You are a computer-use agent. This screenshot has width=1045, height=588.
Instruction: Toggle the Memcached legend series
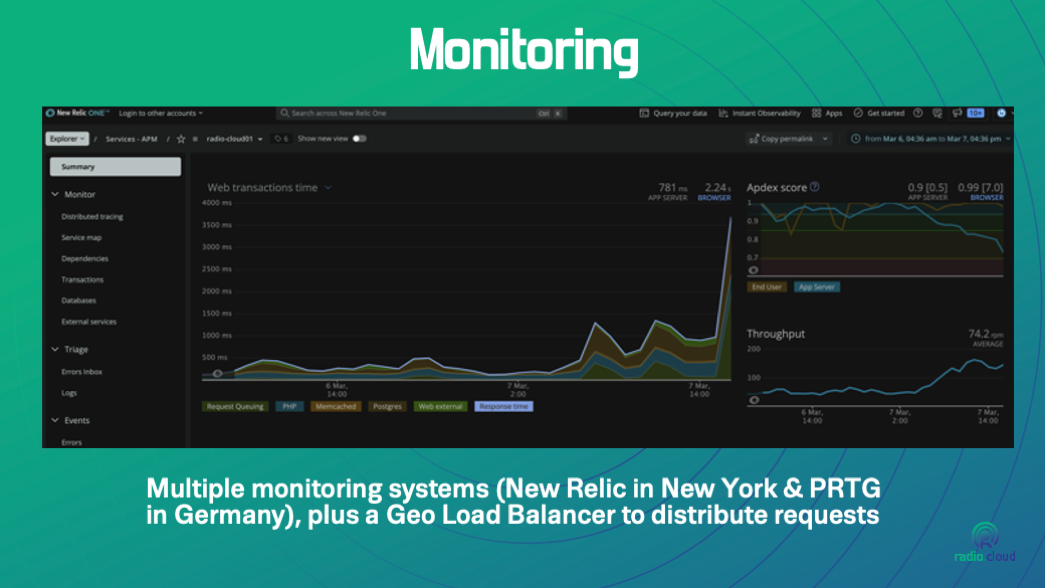[335, 407]
